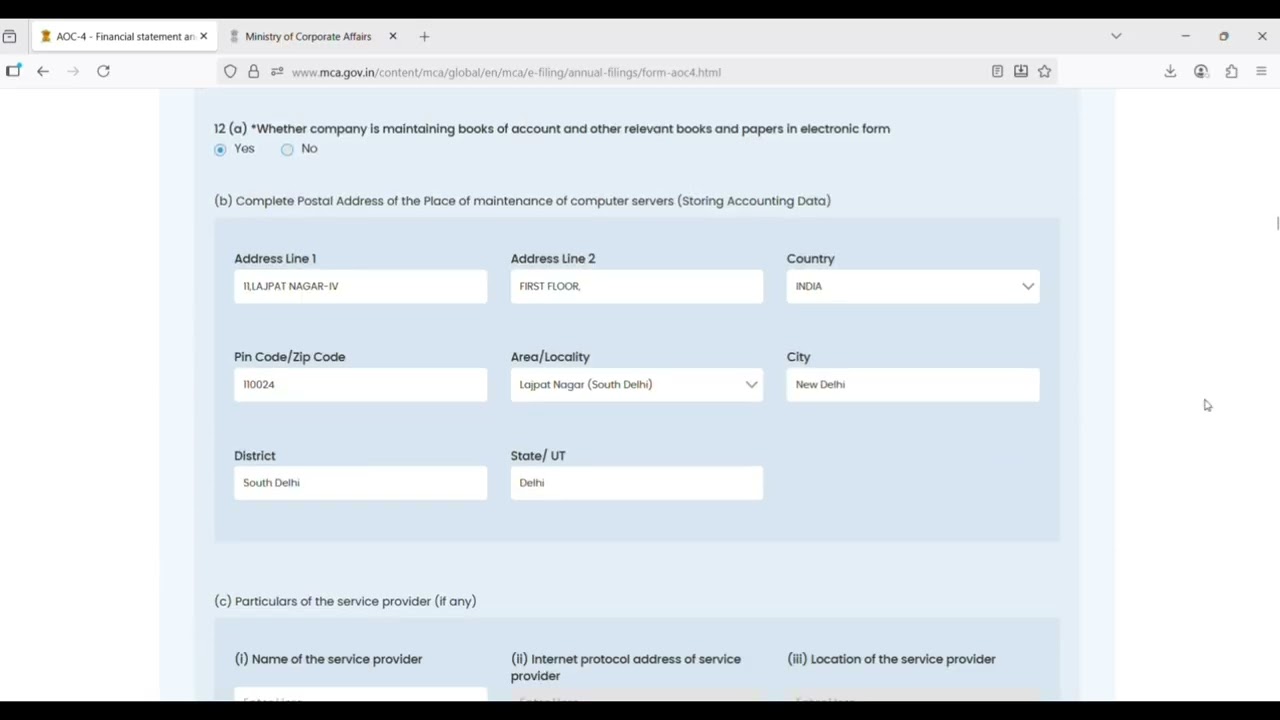Open the Country dropdown showing INDIA

tap(913, 286)
